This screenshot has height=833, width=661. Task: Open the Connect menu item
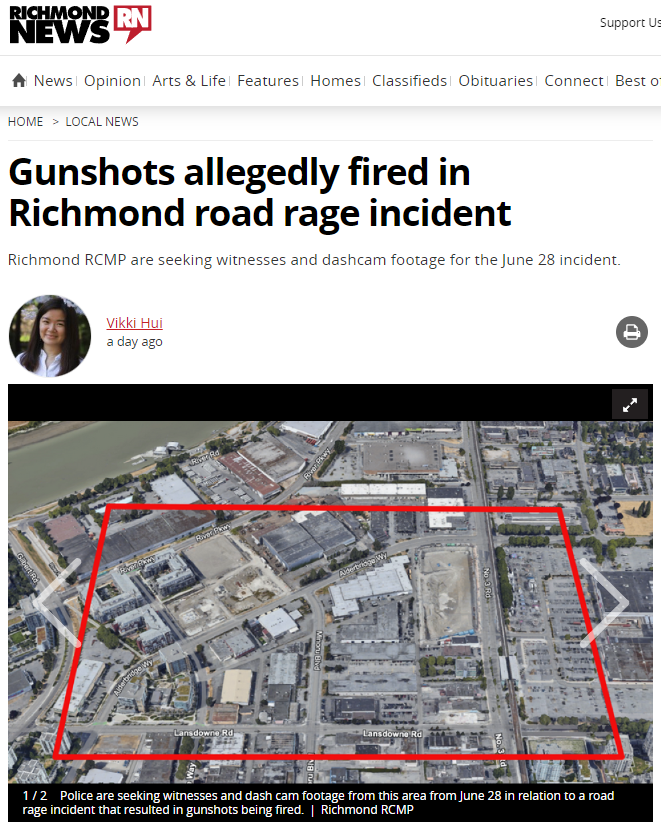pyautogui.click(x=574, y=81)
